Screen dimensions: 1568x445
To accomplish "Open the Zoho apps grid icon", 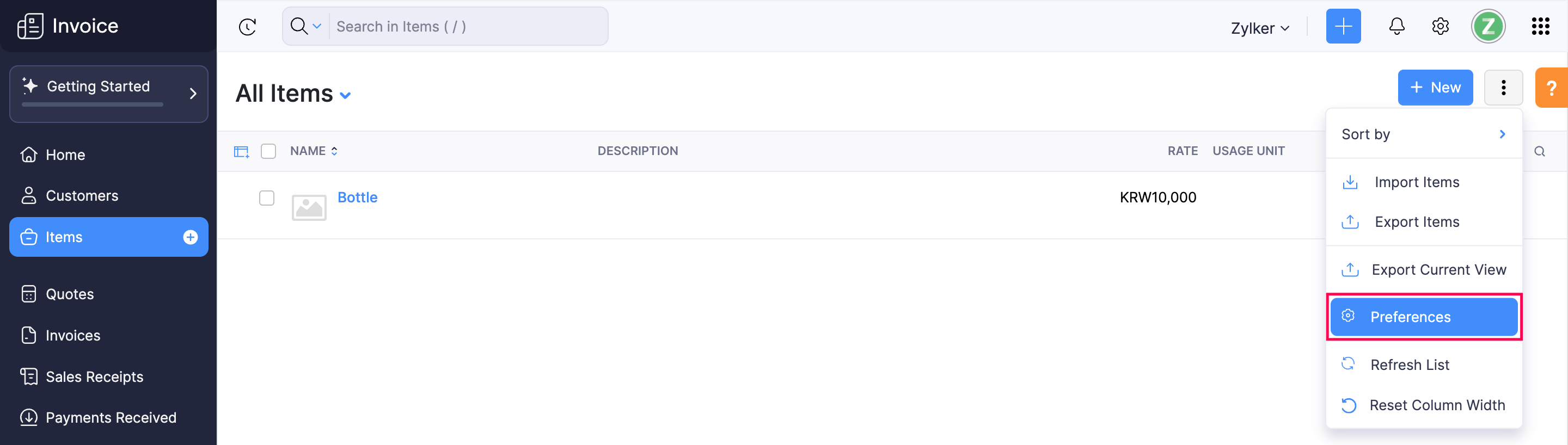I will pyautogui.click(x=1541, y=26).
